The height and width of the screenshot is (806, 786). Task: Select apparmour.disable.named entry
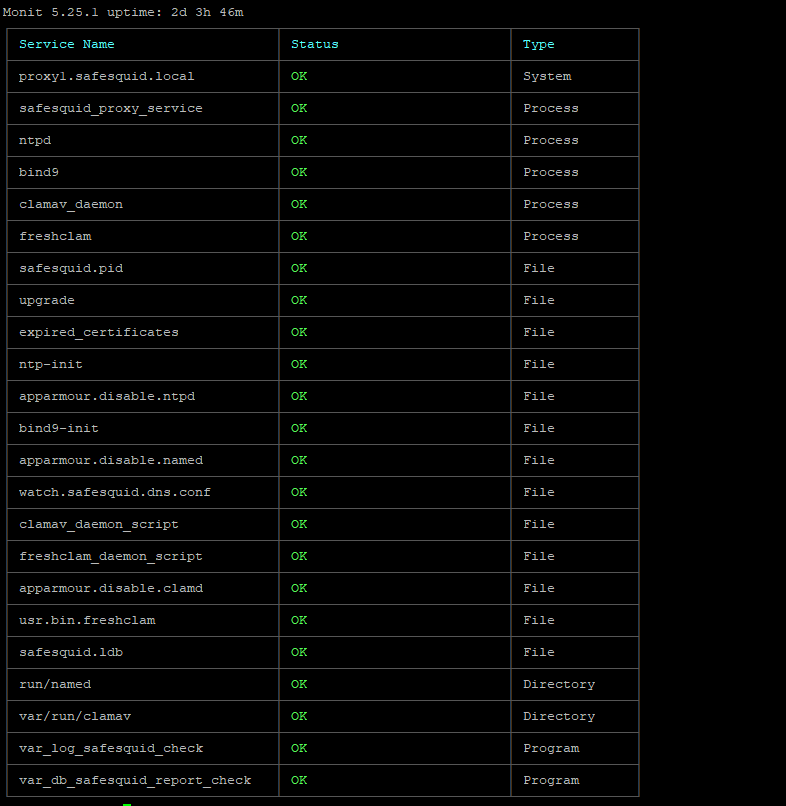(x=111, y=461)
